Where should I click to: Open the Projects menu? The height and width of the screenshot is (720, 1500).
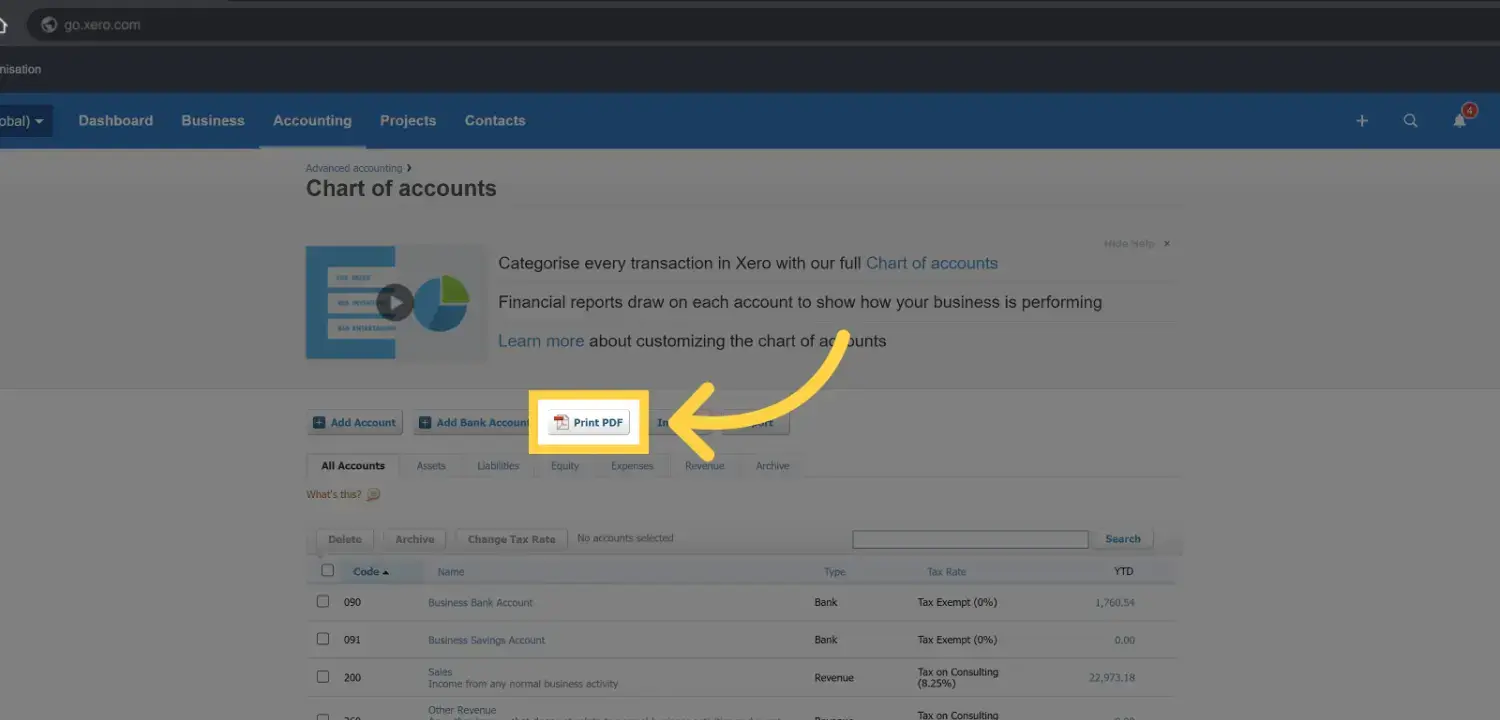tap(408, 121)
